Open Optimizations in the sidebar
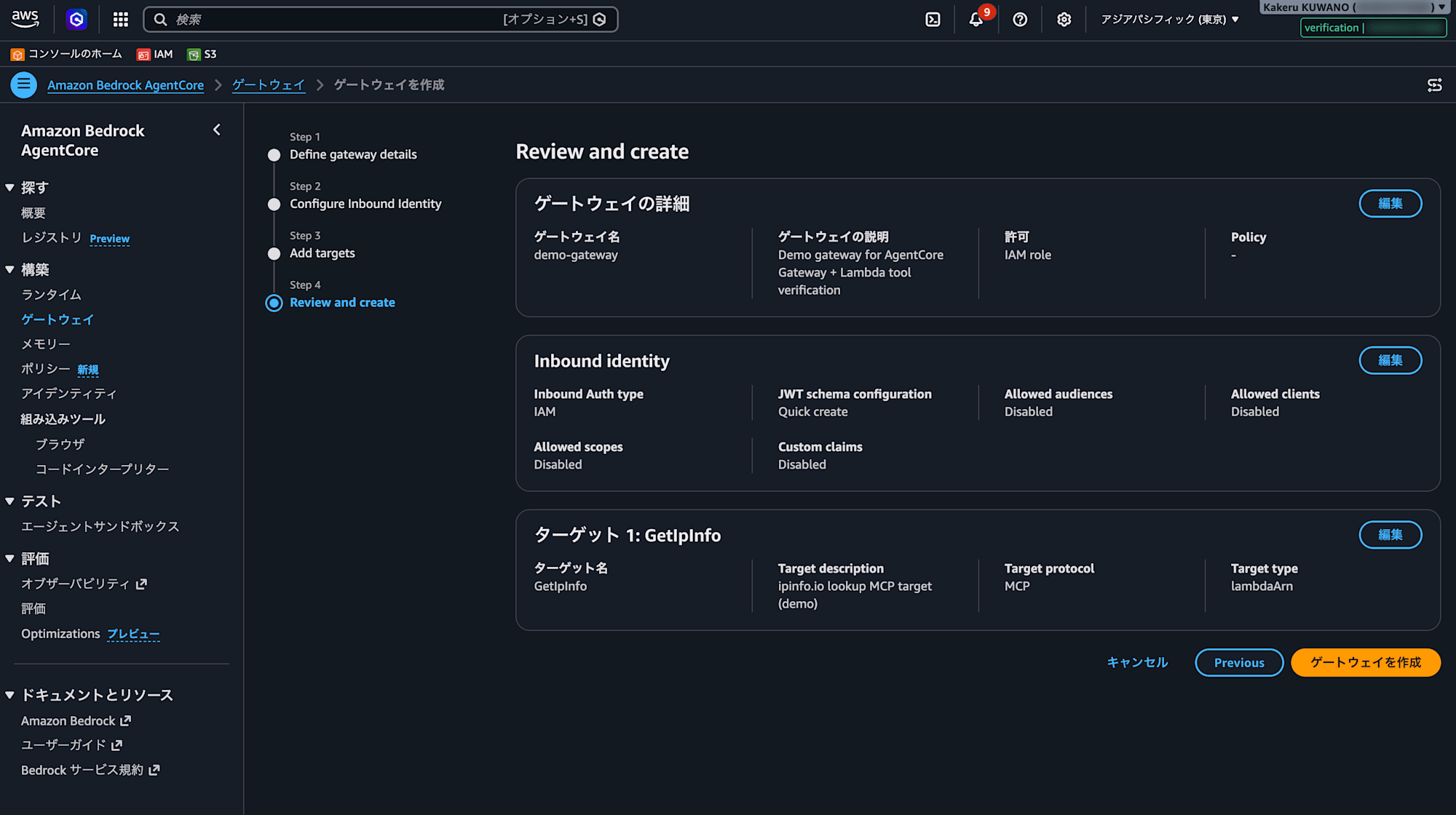This screenshot has width=1456, height=815. click(60, 634)
